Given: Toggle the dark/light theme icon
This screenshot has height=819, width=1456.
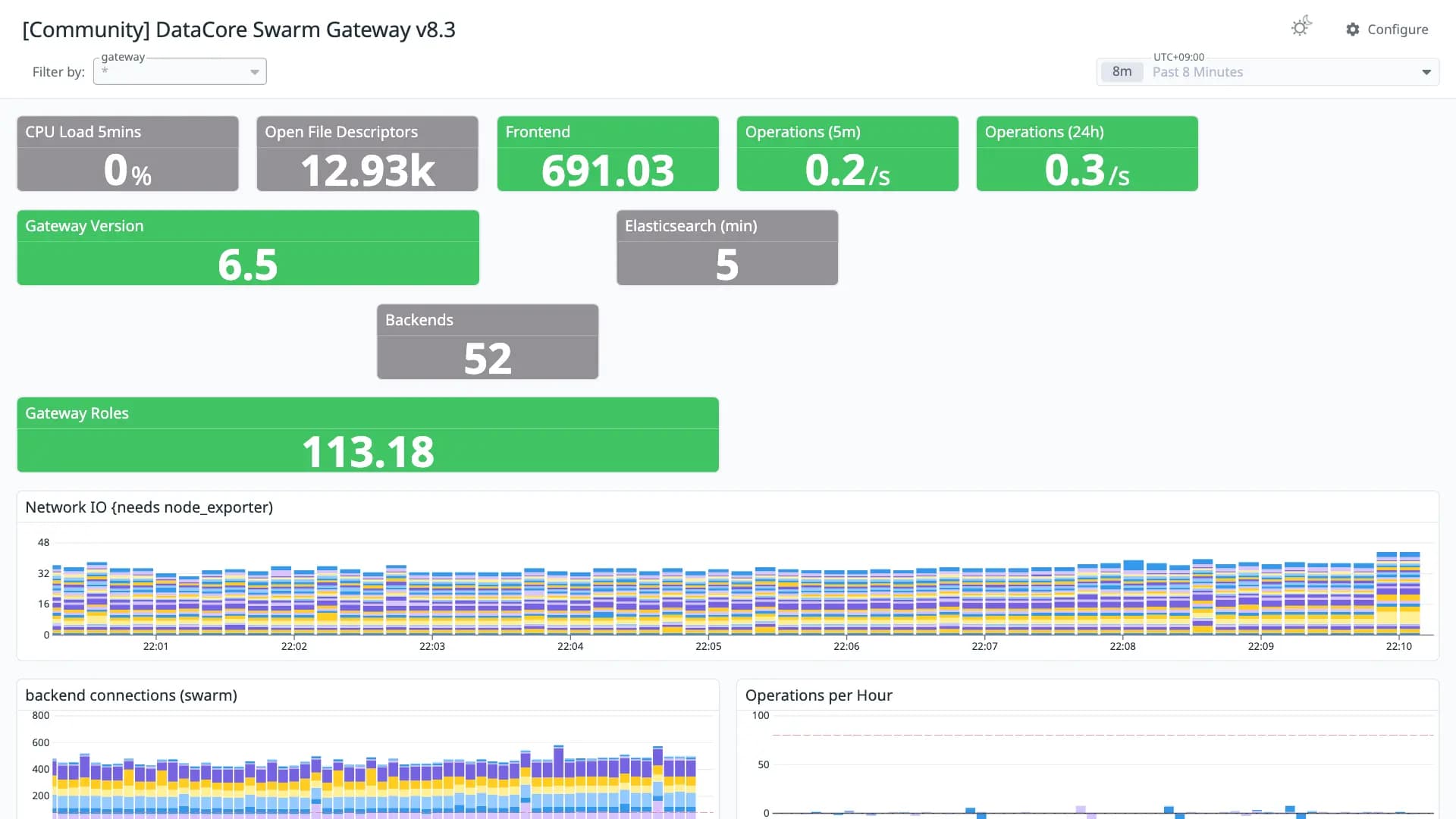Looking at the screenshot, I should click(1301, 27).
